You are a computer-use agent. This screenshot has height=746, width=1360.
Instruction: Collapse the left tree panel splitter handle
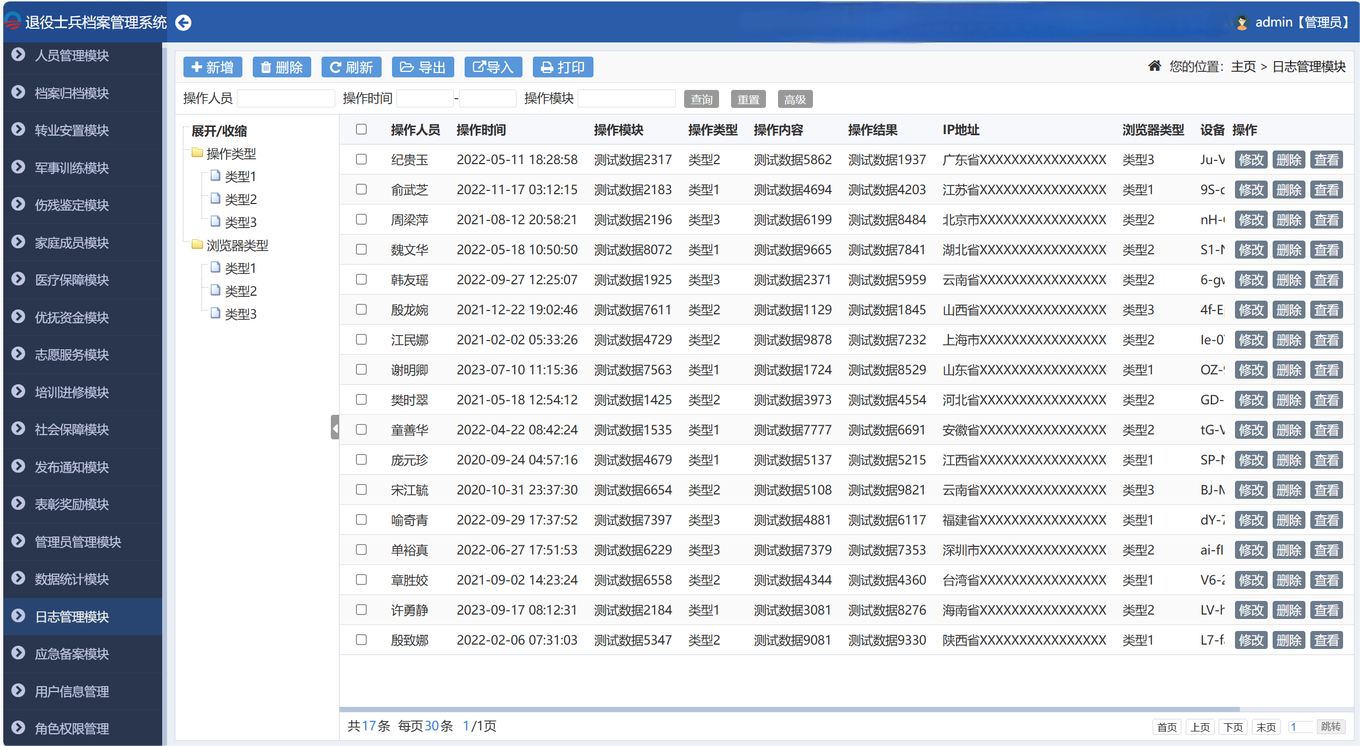pyautogui.click(x=335, y=428)
